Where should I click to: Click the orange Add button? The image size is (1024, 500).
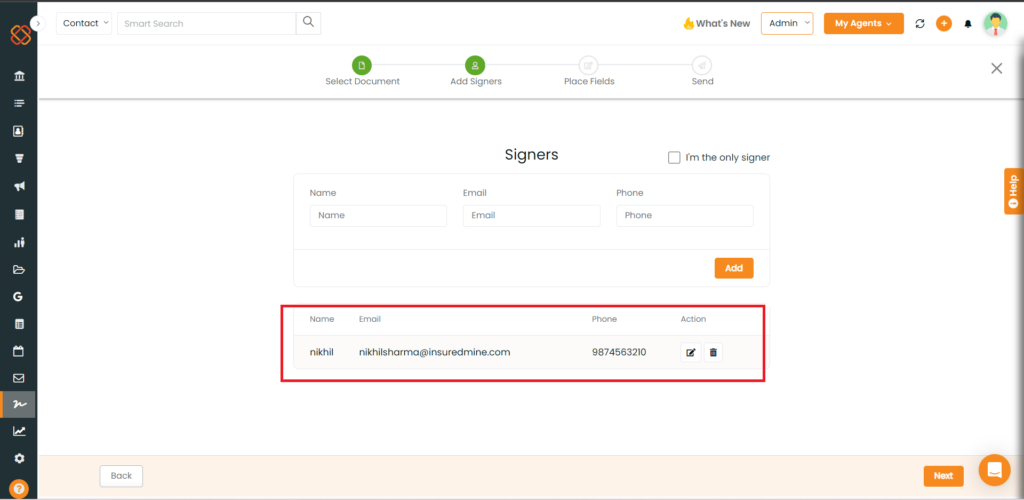pos(733,268)
